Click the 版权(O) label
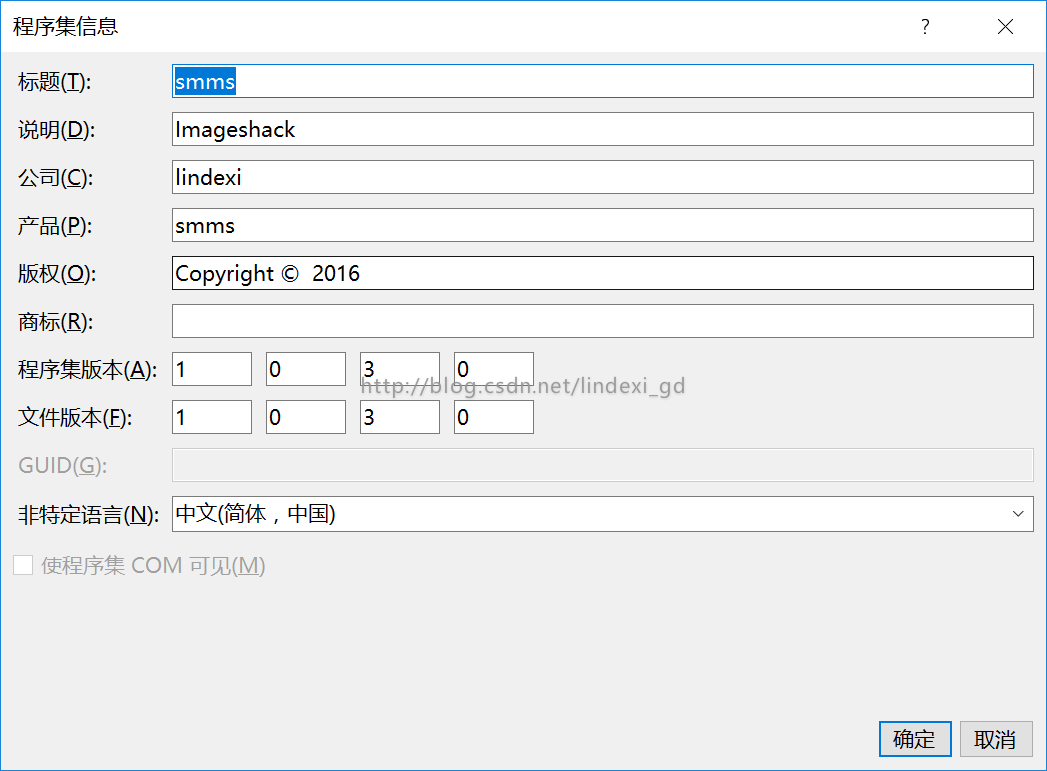 [x=57, y=274]
